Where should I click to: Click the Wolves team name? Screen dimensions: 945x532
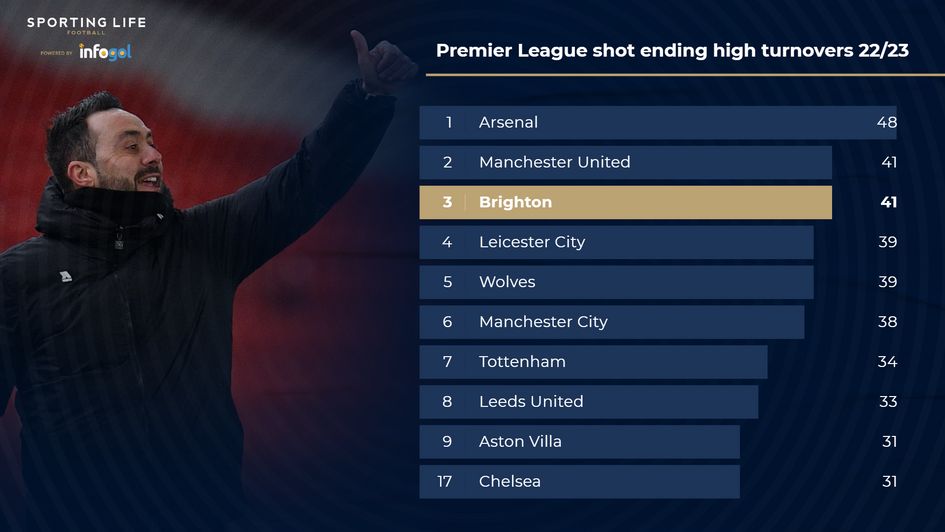[507, 282]
